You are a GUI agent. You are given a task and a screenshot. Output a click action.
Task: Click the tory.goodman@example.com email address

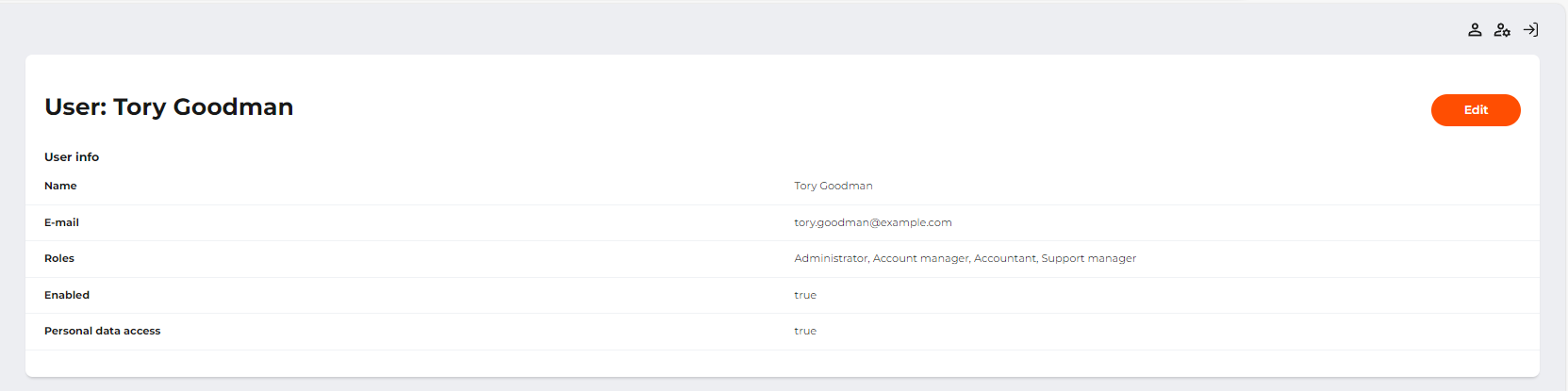[872, 222]
